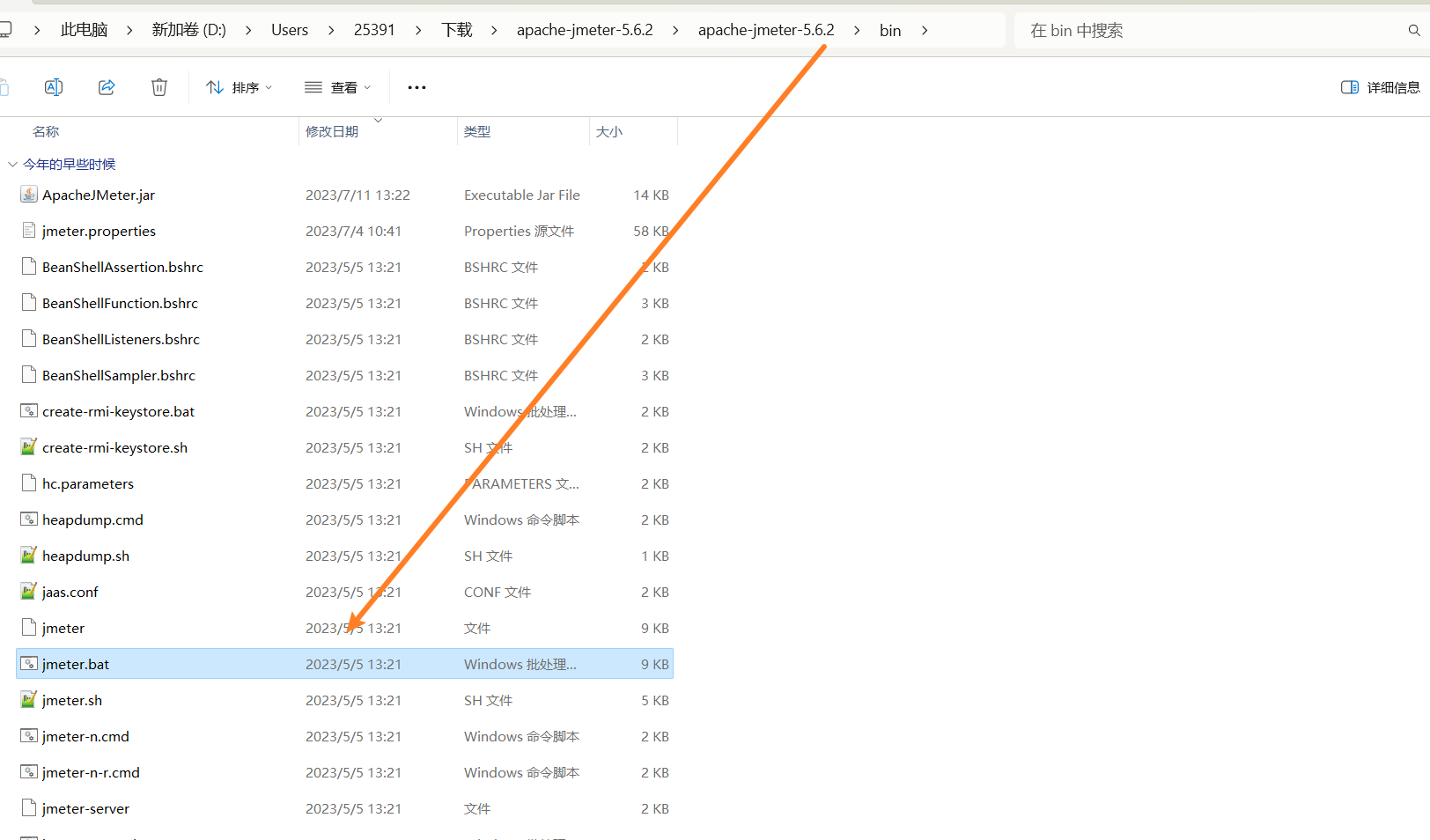Expand chevron after 下载 in breadcrumb

(x=494, y=30)
